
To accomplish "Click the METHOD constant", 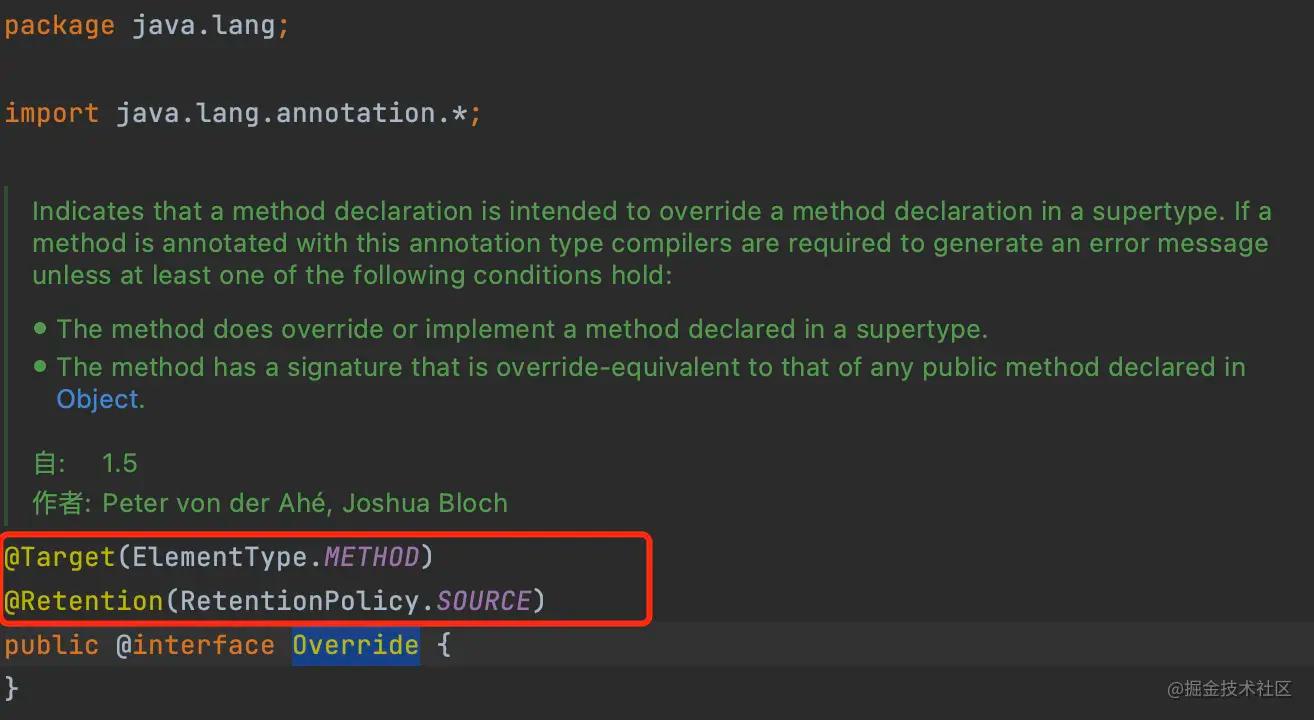I will tap(371, 557).
